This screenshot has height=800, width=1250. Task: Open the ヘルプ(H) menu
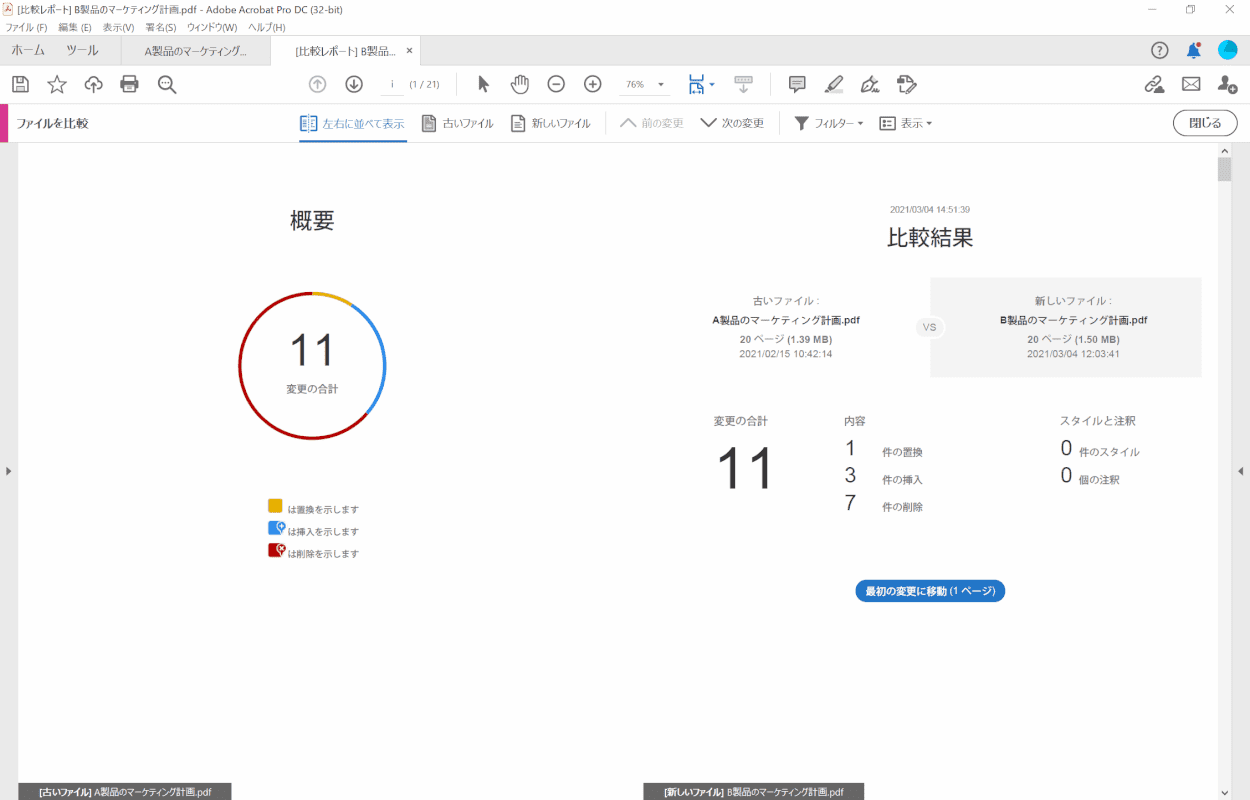coord(266,27)
